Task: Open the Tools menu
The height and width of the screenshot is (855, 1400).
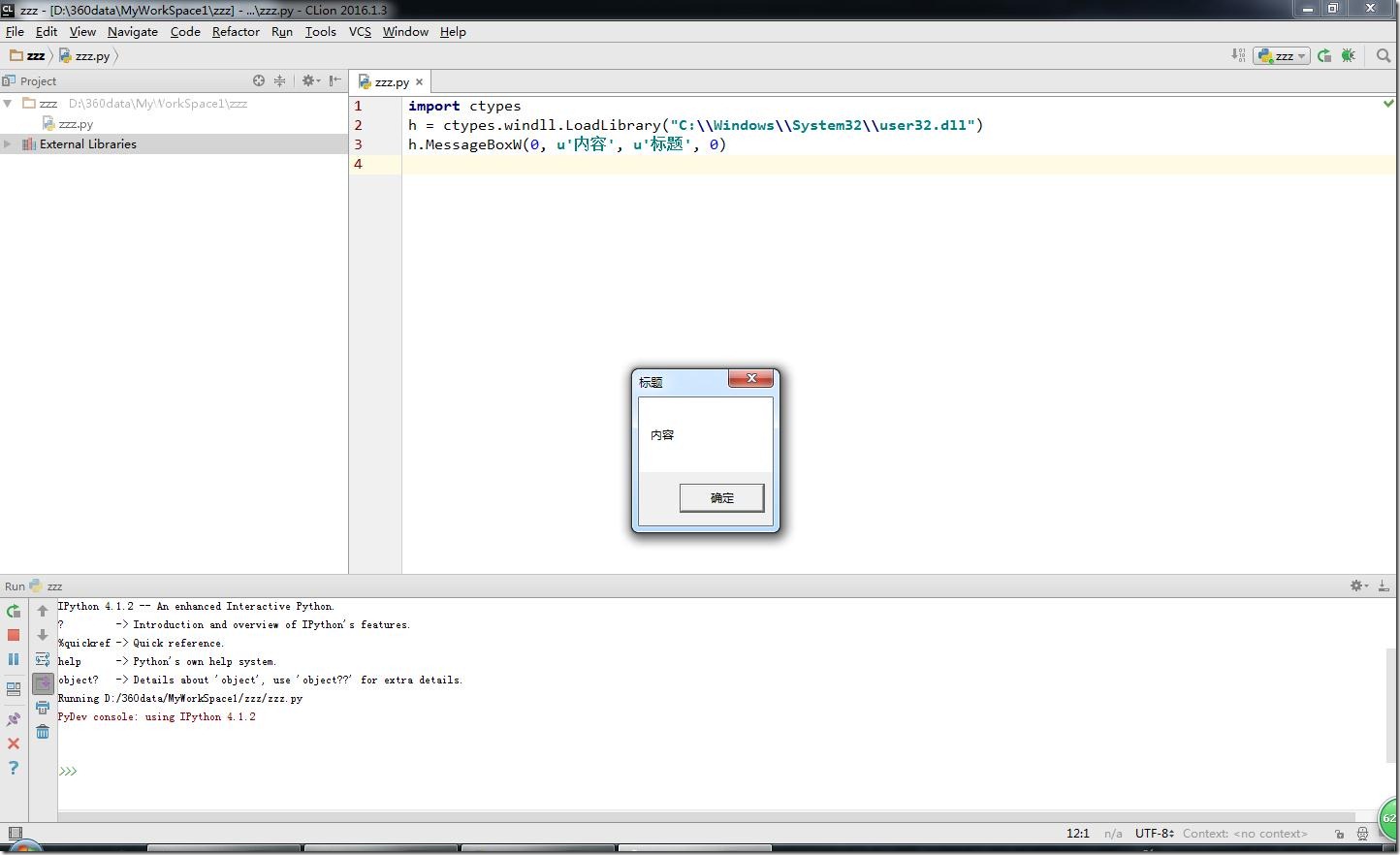Action: coord(320,31)
